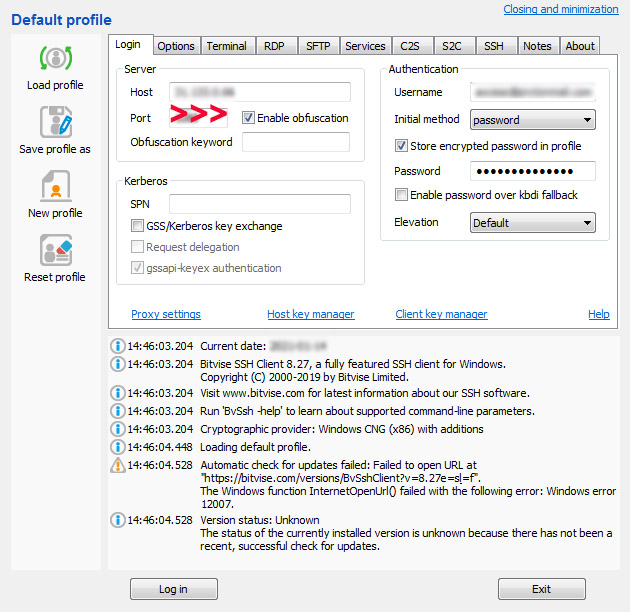
Task: Click the Request delegation checkbox
Action: [137, 247]
